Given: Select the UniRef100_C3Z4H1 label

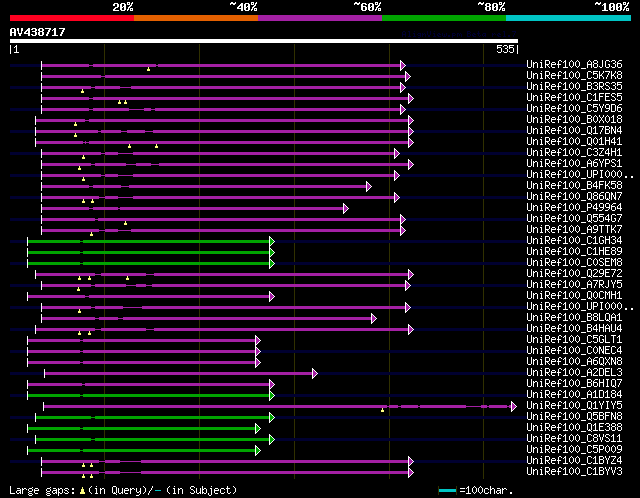Looking at the screenshot, I should click(x=574, y=153).
